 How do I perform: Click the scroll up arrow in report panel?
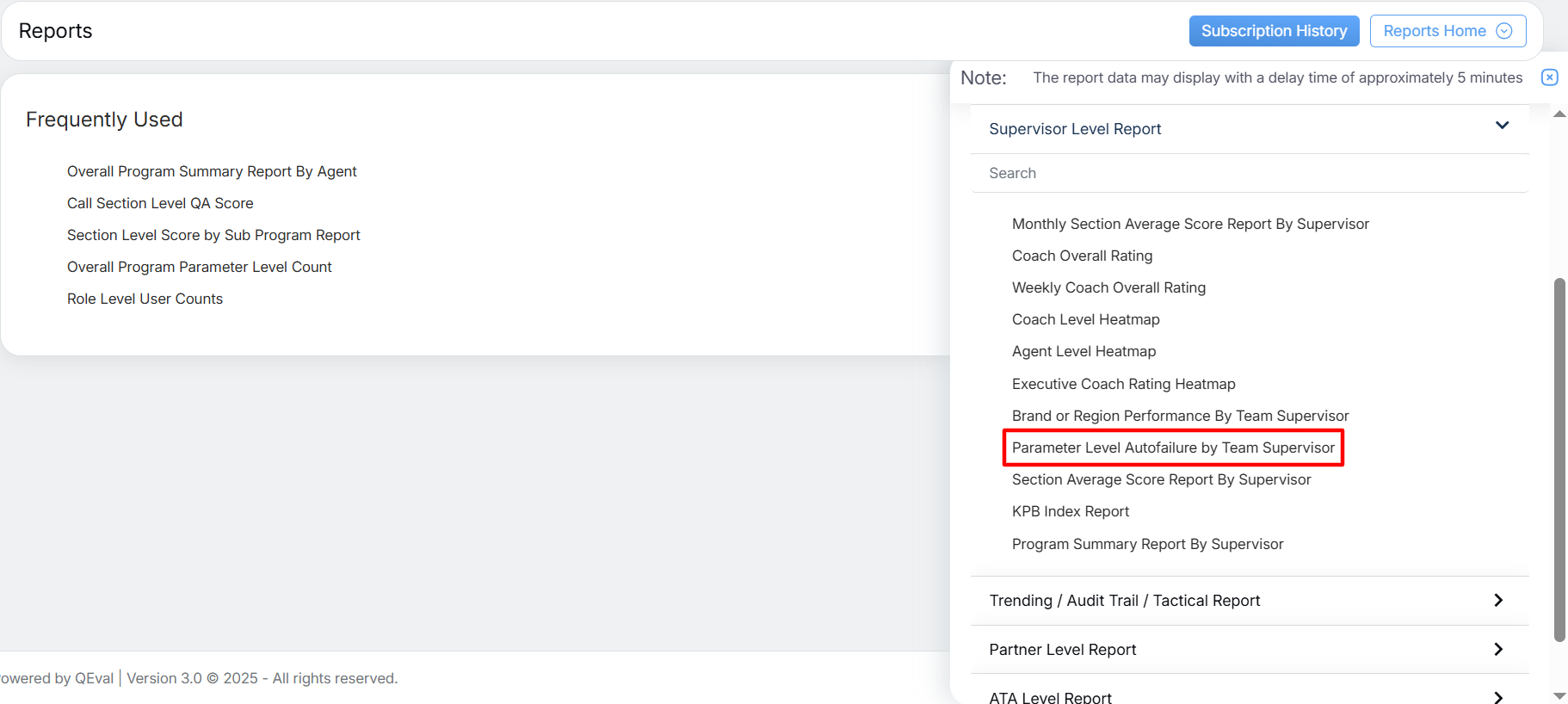(x=1559, y=114)
